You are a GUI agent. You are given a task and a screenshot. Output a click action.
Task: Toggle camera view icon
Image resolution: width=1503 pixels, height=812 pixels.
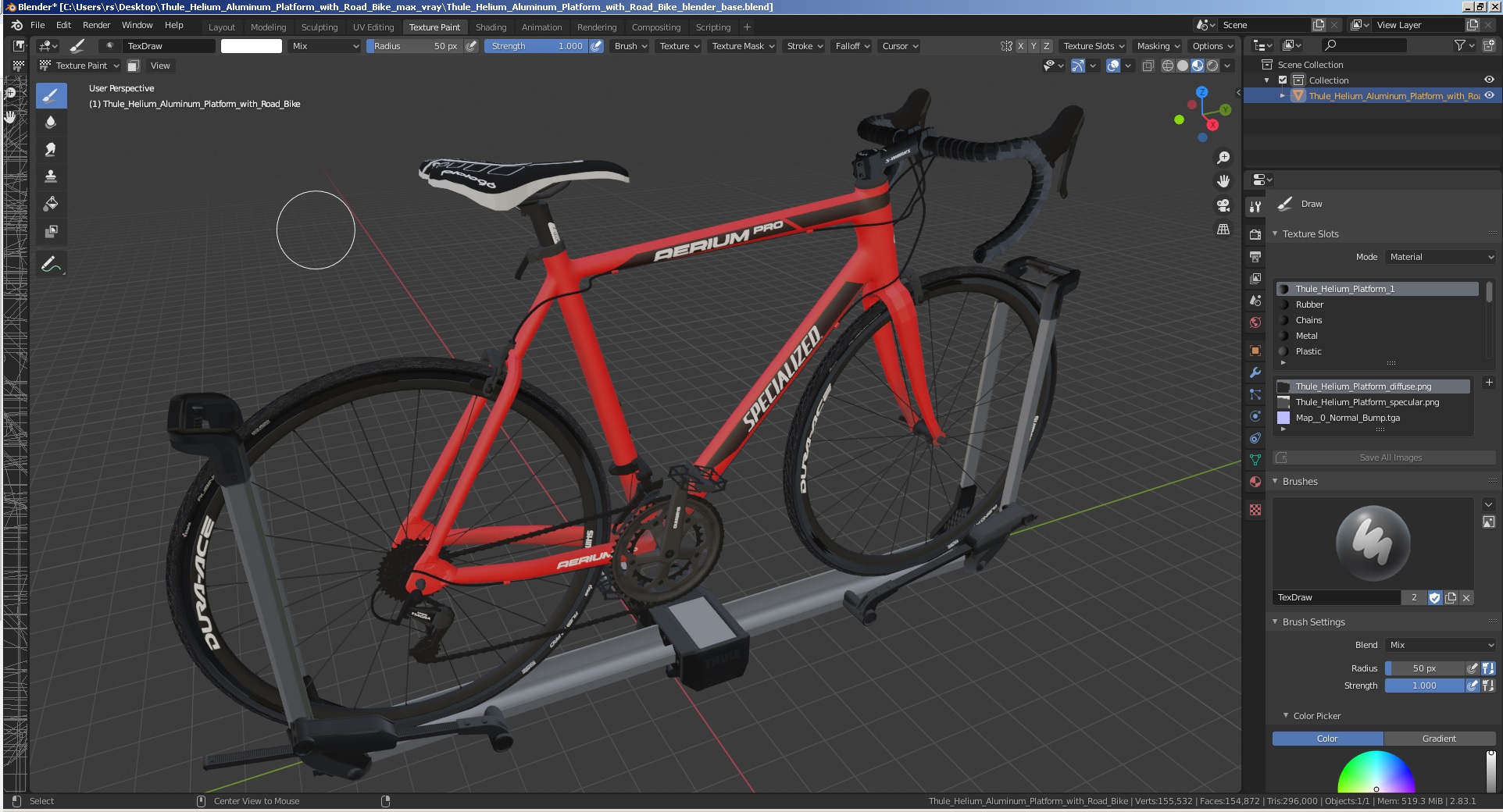[x=1223, y=205]
